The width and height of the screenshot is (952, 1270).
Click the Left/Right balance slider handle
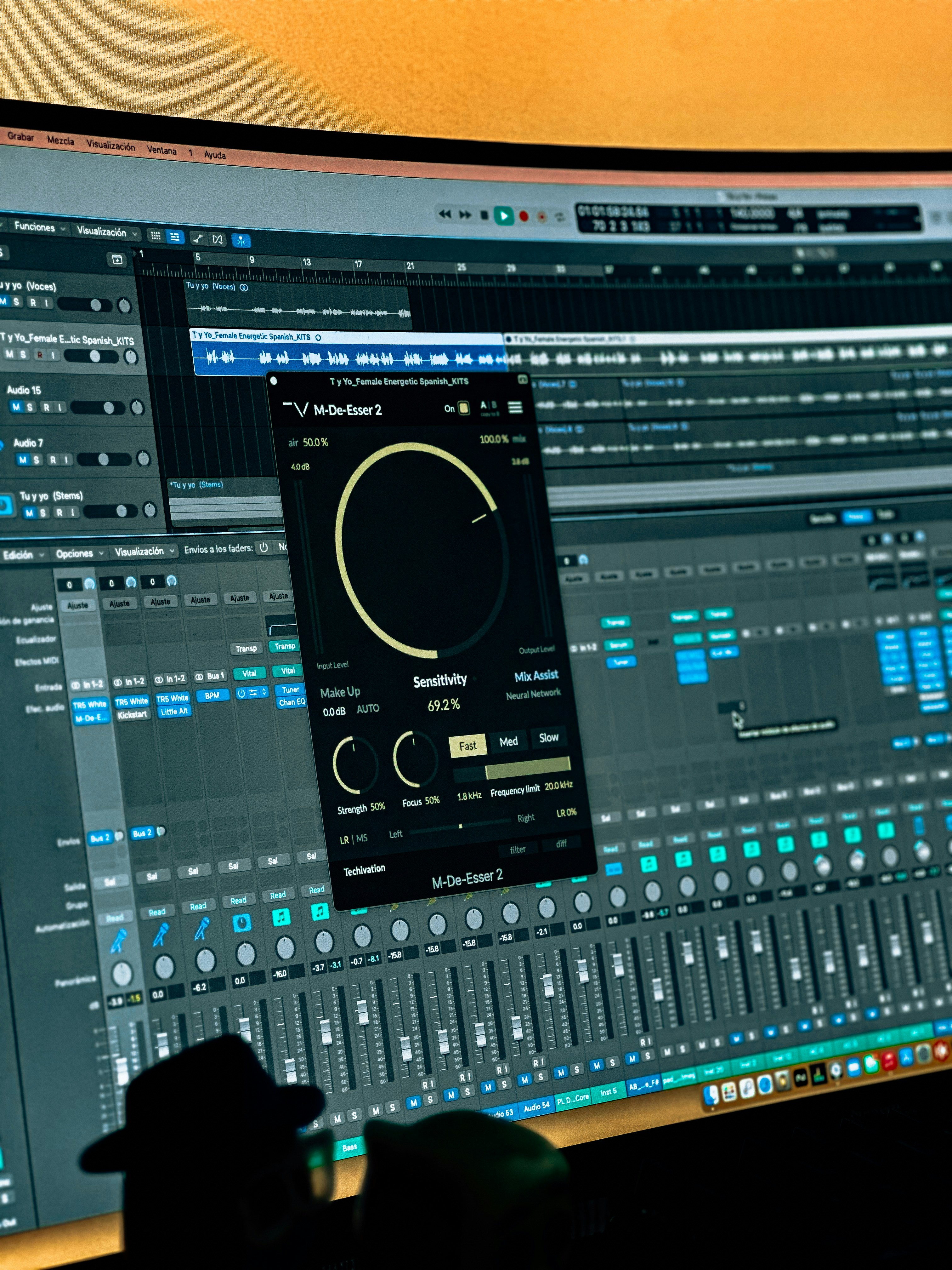pyautogui.click(x=460, y=826)
